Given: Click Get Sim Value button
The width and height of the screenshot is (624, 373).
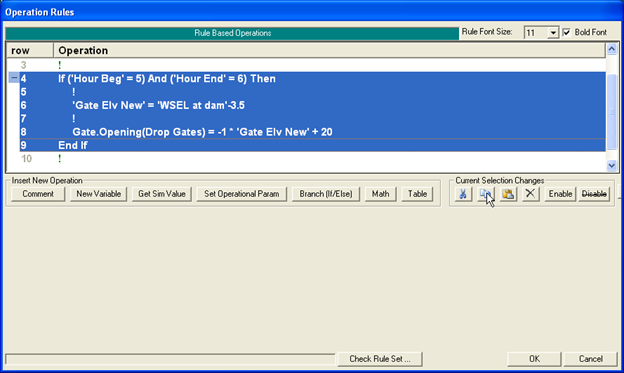Looking at the screenshot, I should click(162, 194).
